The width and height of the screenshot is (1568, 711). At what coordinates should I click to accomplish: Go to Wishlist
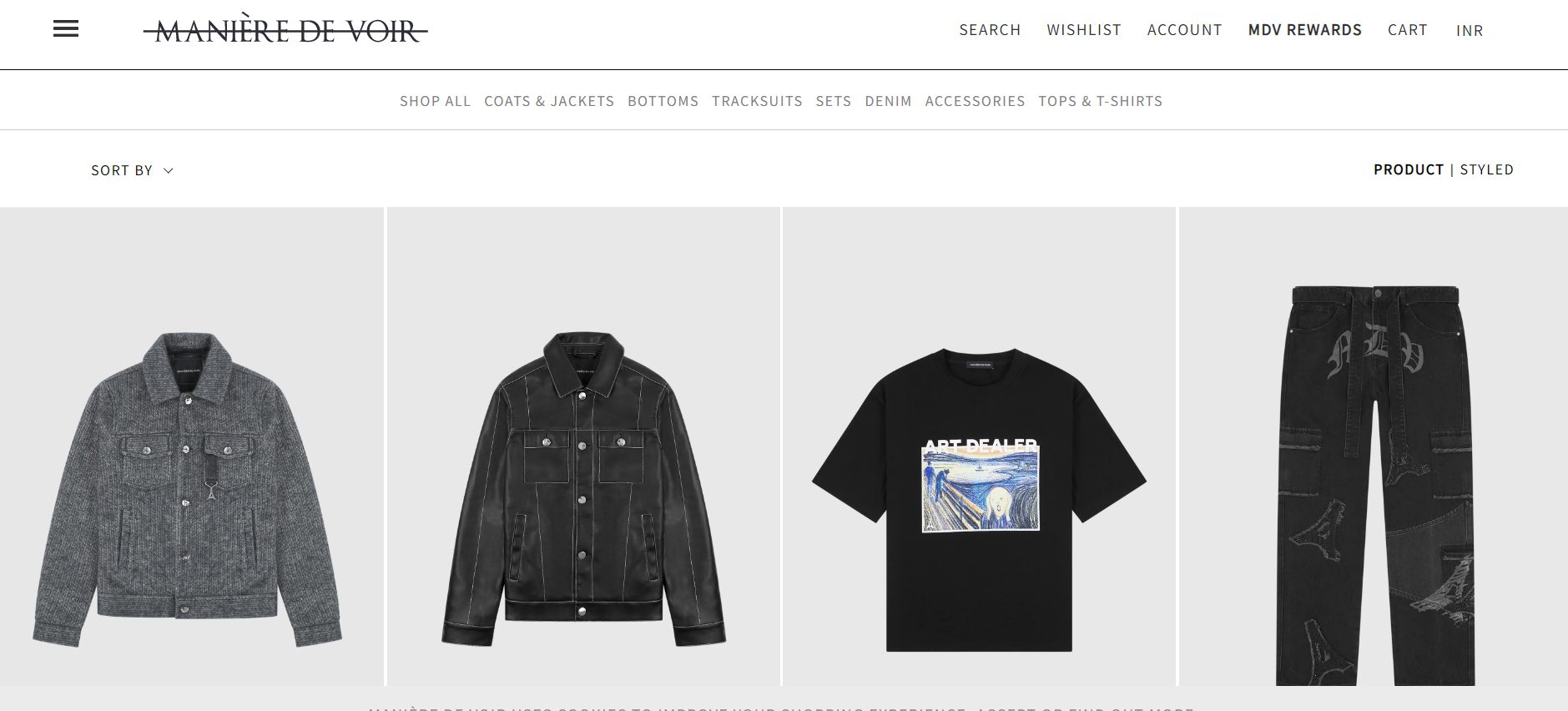[1084, 30]
